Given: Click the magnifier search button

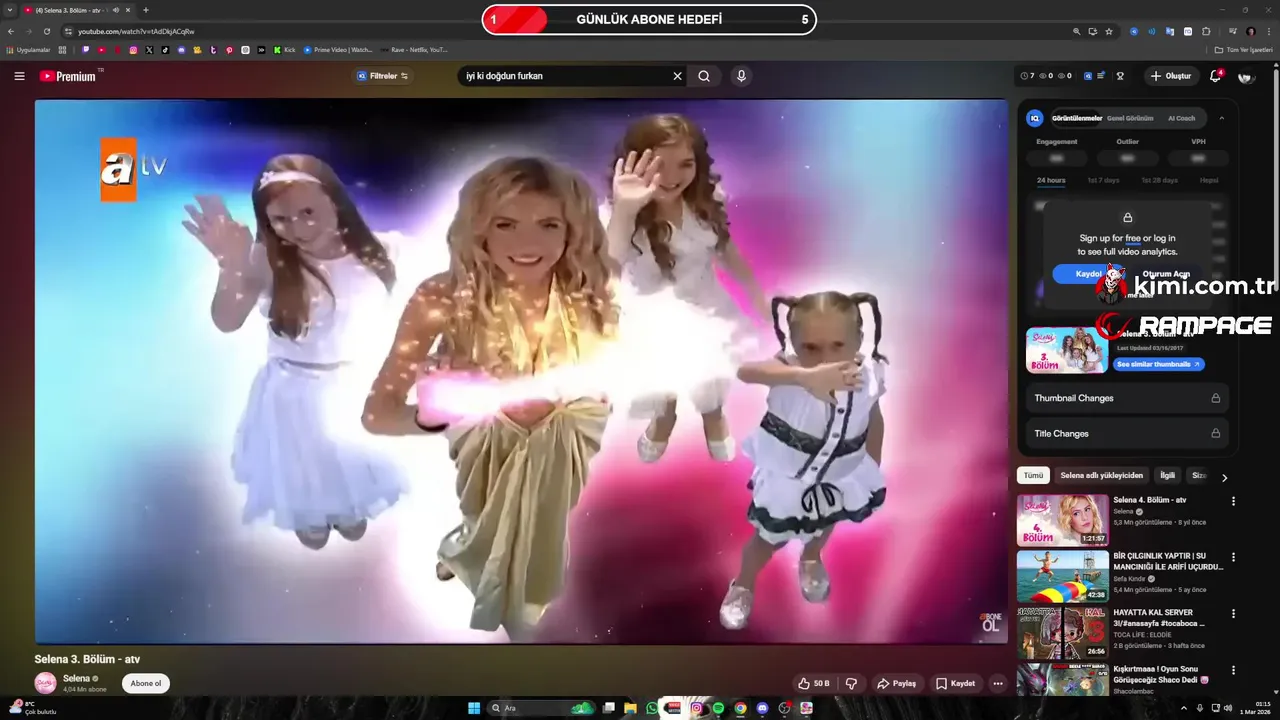Looking at the screenshot, I should pos(704,76).
